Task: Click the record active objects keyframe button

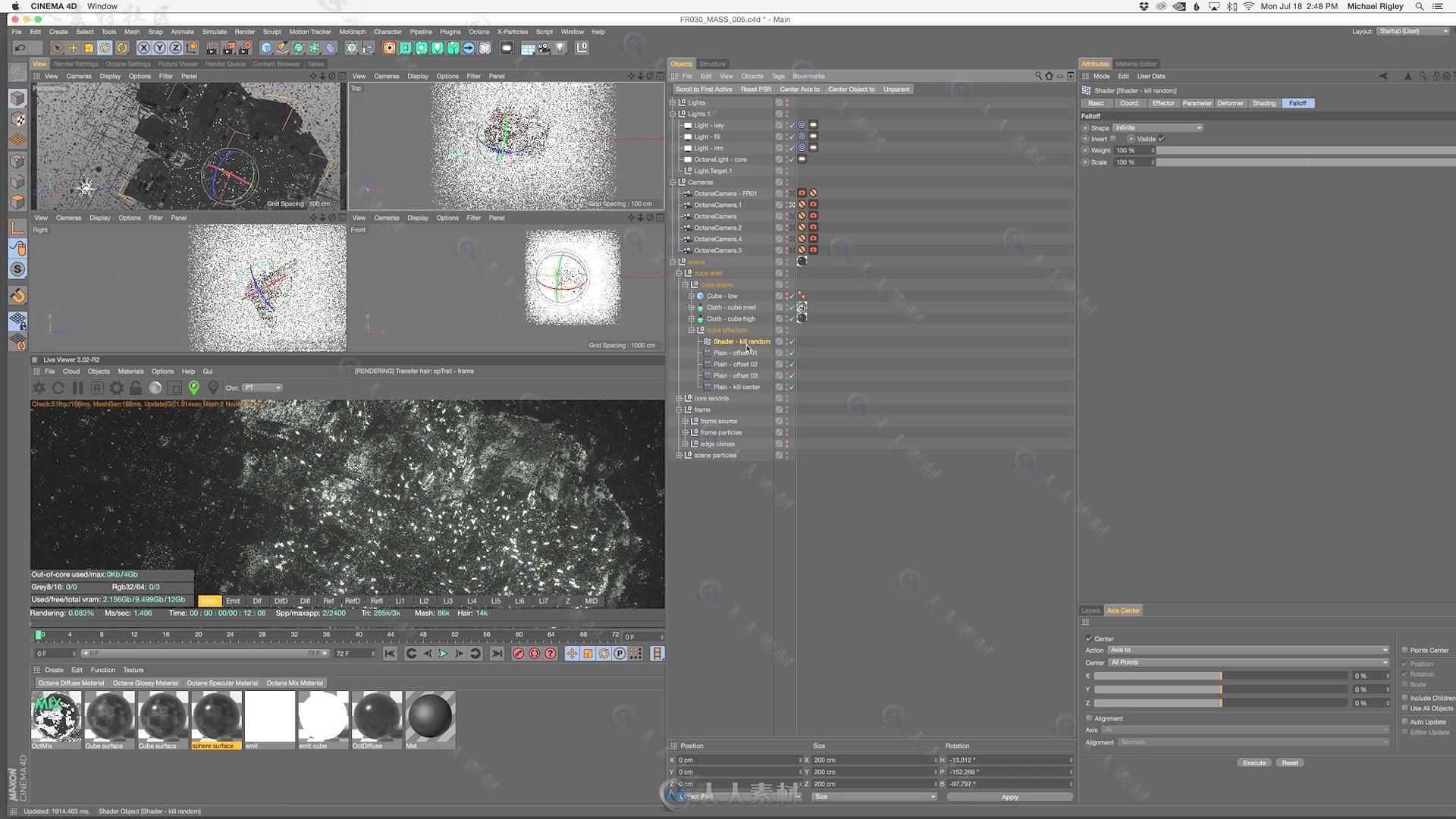Action: click(x=519, y=654)
